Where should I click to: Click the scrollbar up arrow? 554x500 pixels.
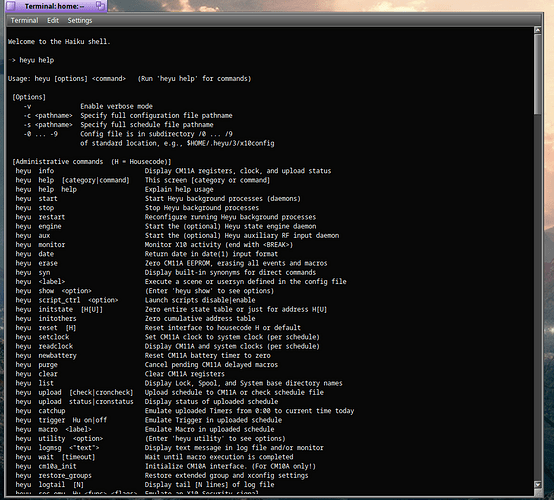point(537,30)
